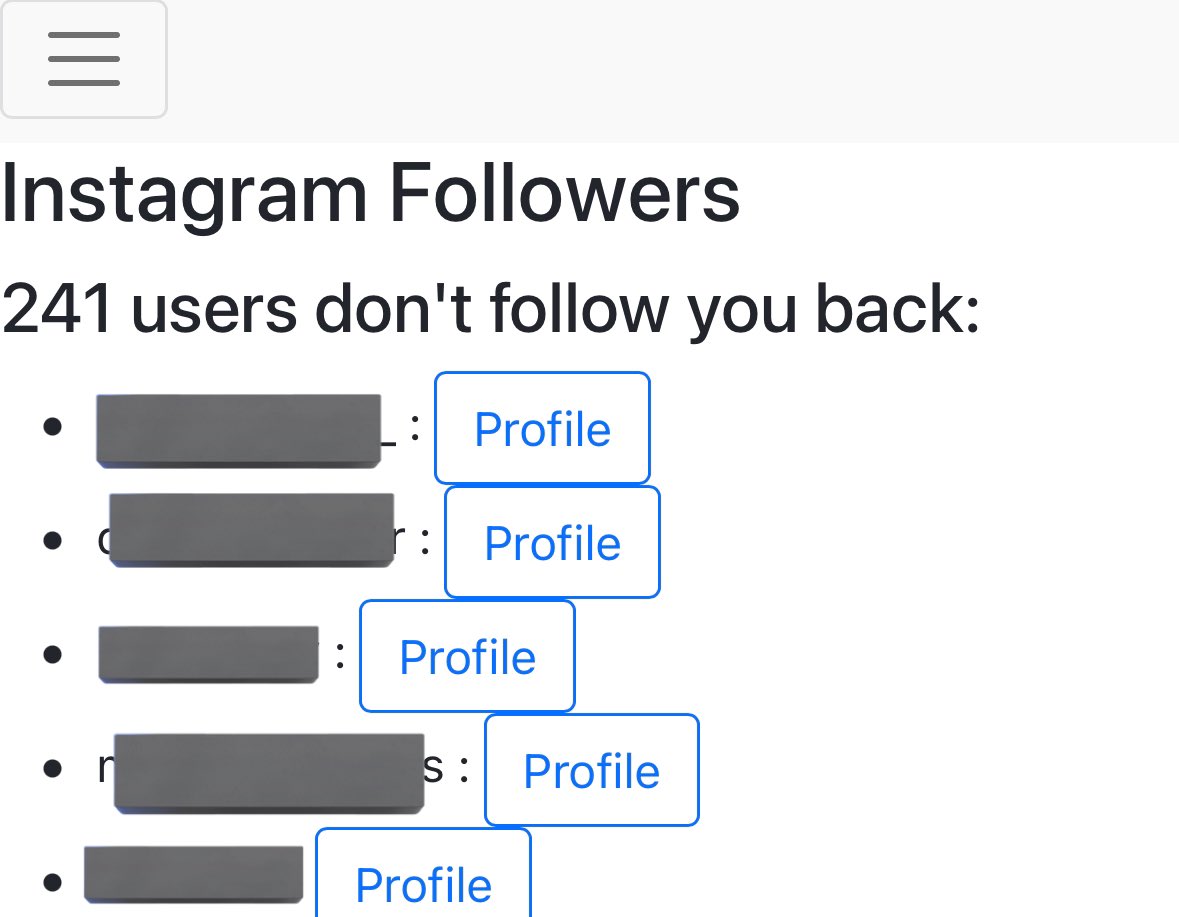Viewport: 1179px width, 917px height.
Task: Open Profile for the second listed user
Action: click(x=552, y=543)
